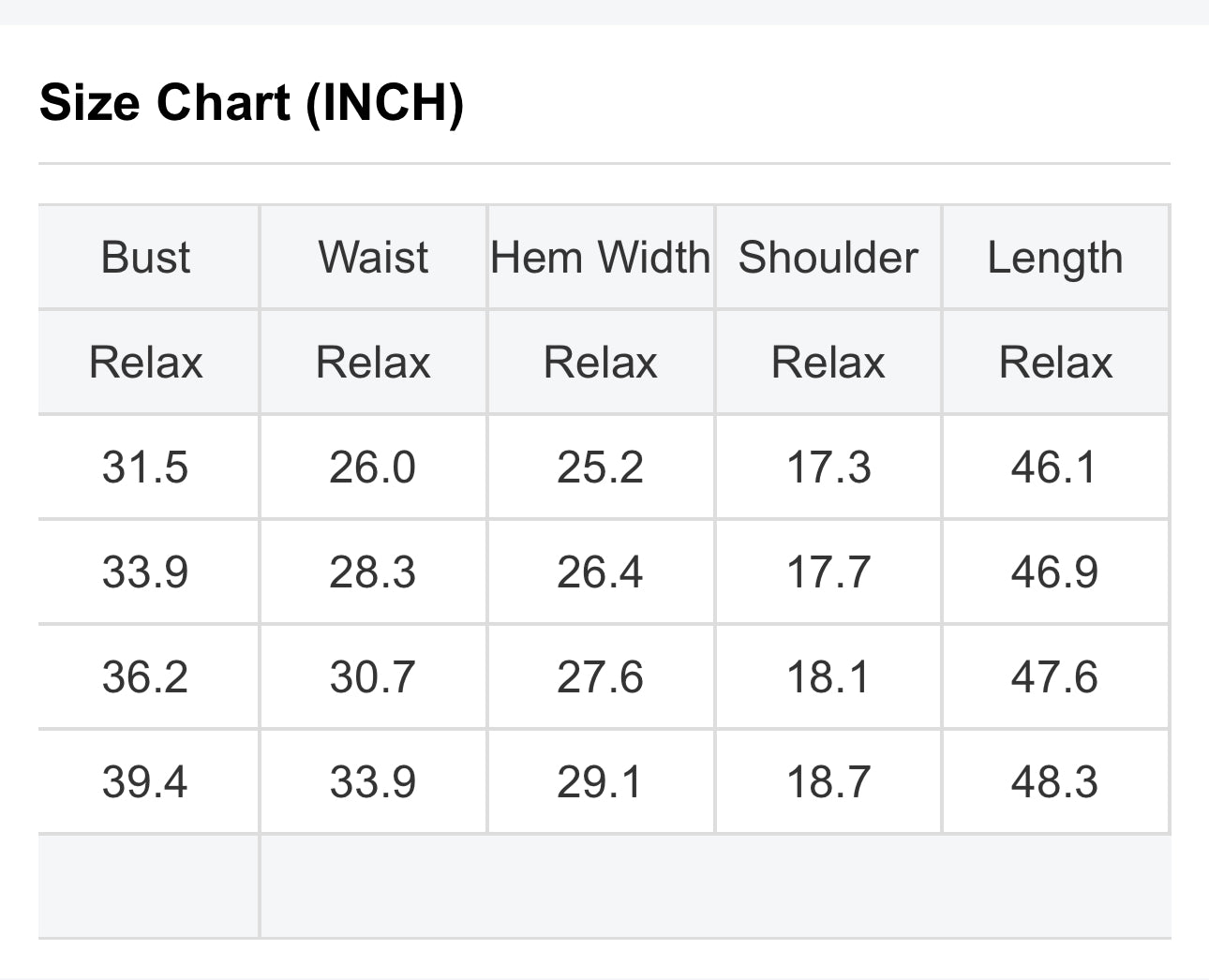Select the 31.5 bust measurement cell

pyautogui.click(x=145, y=467)
